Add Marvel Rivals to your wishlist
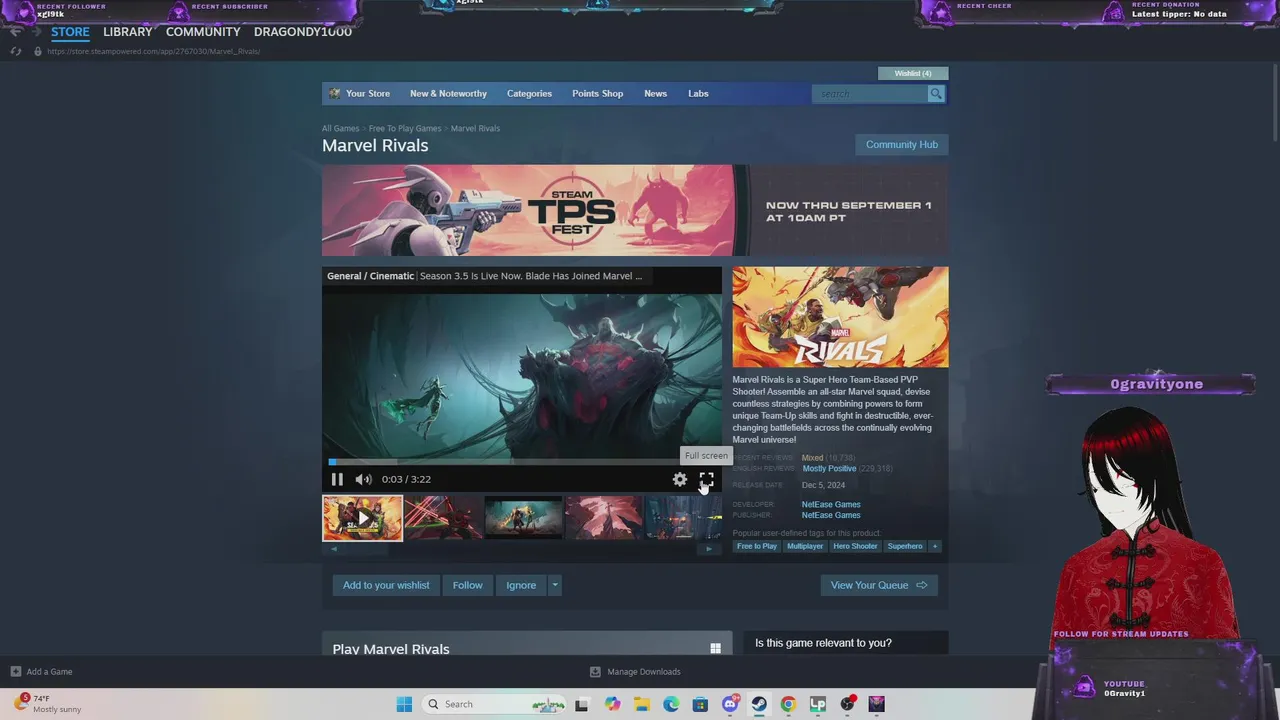Image resolution: width=1280 pixels, height=720 pixels. pyautogui.click(x=386, y=585)
